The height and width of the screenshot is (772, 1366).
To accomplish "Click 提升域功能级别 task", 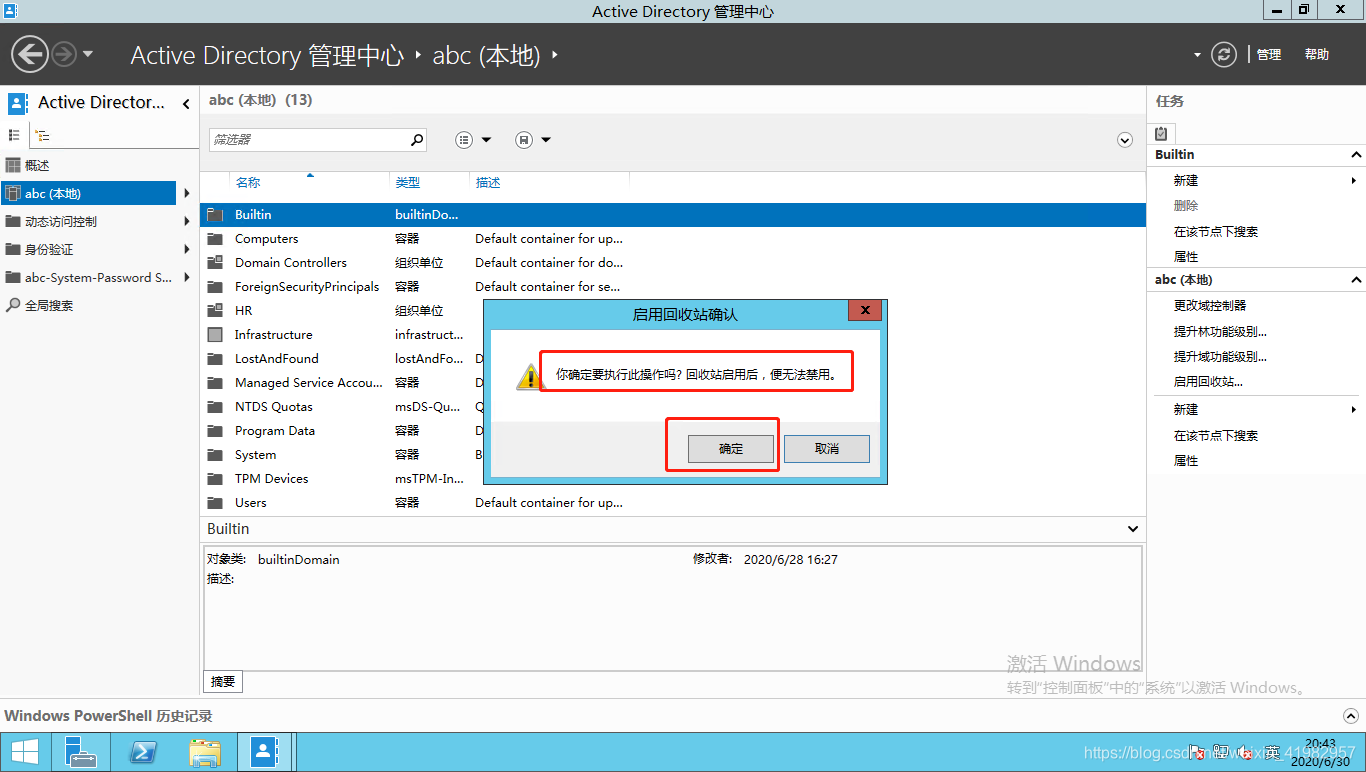I will tap(1220, 356).
